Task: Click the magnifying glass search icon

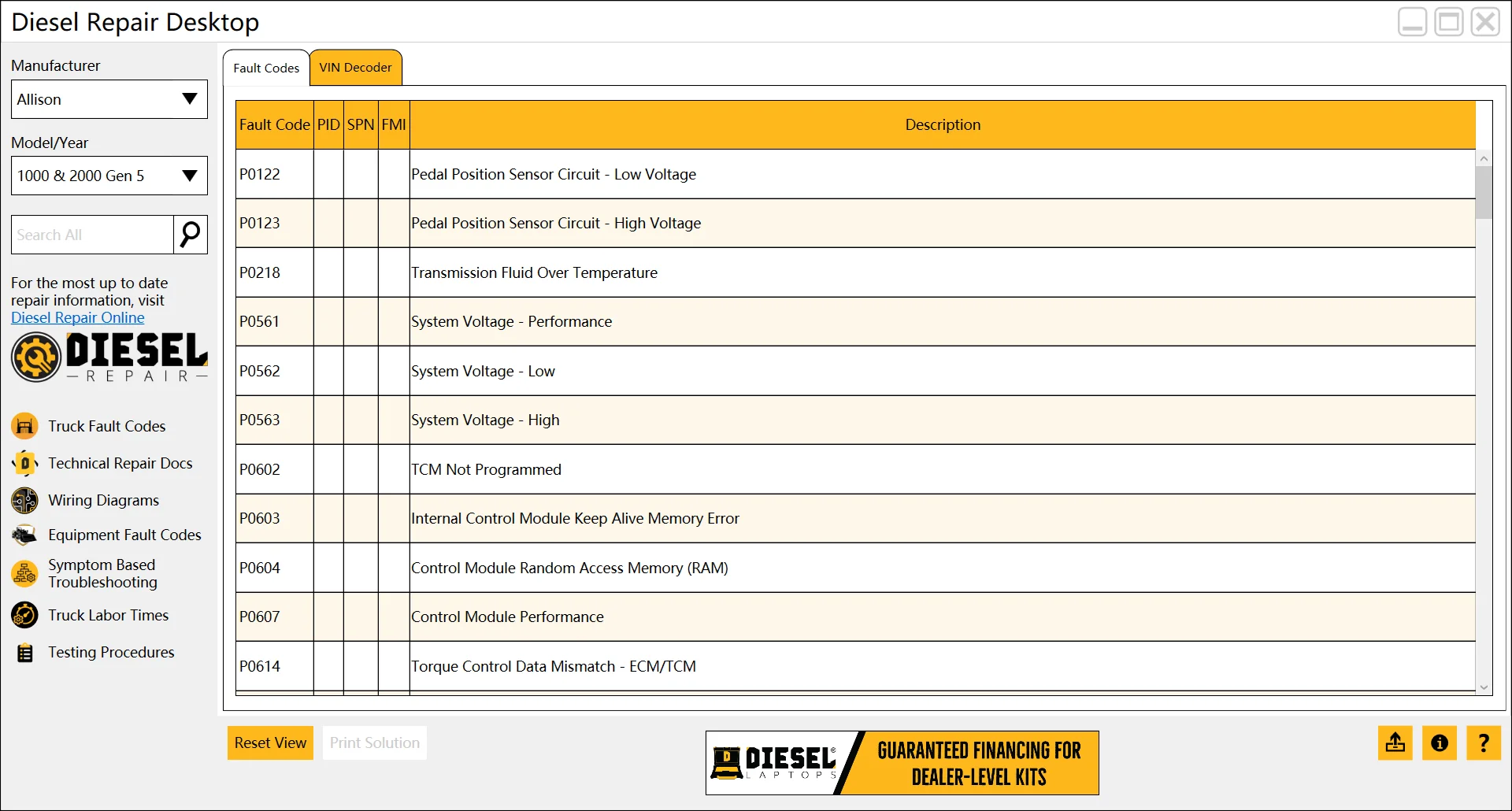Action: (190, 235)
